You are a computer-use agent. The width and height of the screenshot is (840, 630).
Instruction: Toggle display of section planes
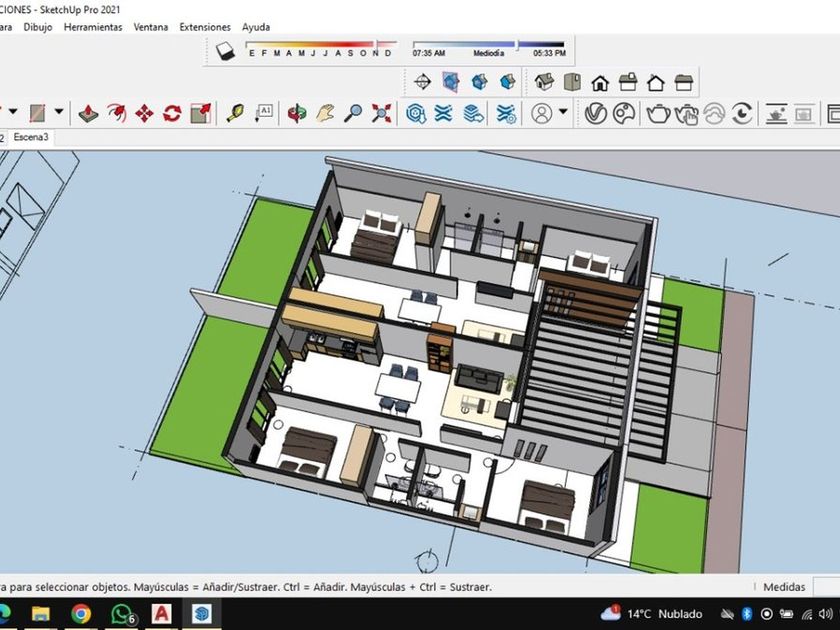coord(451,82)
